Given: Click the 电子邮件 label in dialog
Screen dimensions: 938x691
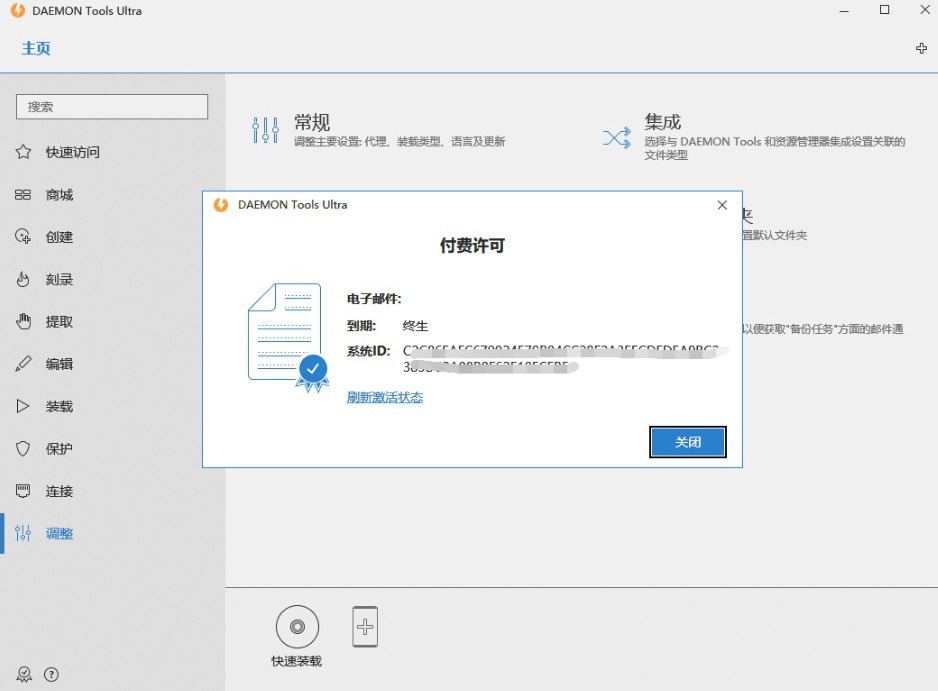Looking at the screenshot, I should (x=374, y=299).
